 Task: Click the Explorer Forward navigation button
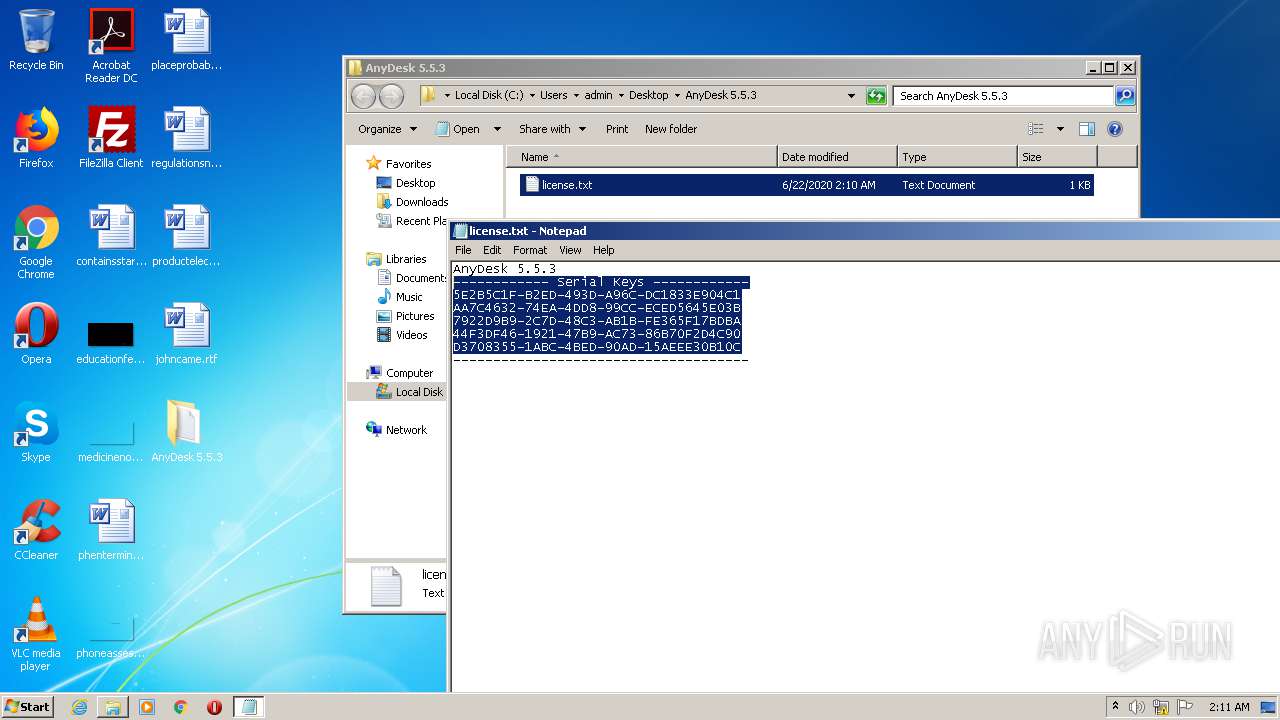point(391,96)
